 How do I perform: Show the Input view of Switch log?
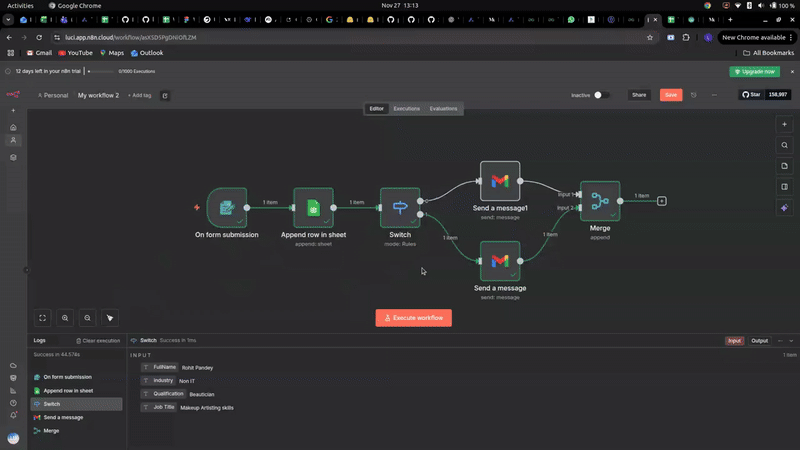734,341
